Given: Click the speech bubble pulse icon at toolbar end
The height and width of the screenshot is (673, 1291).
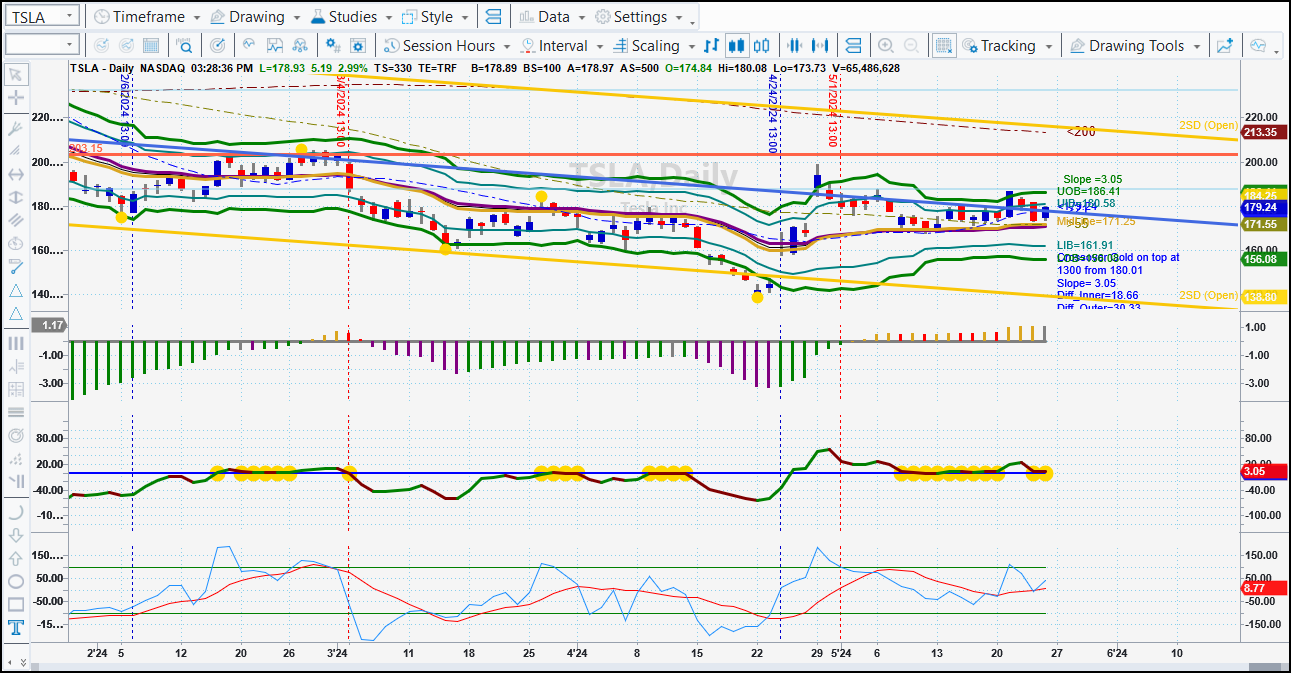Looking at the screenshot, I should (x=1258, y=46).
